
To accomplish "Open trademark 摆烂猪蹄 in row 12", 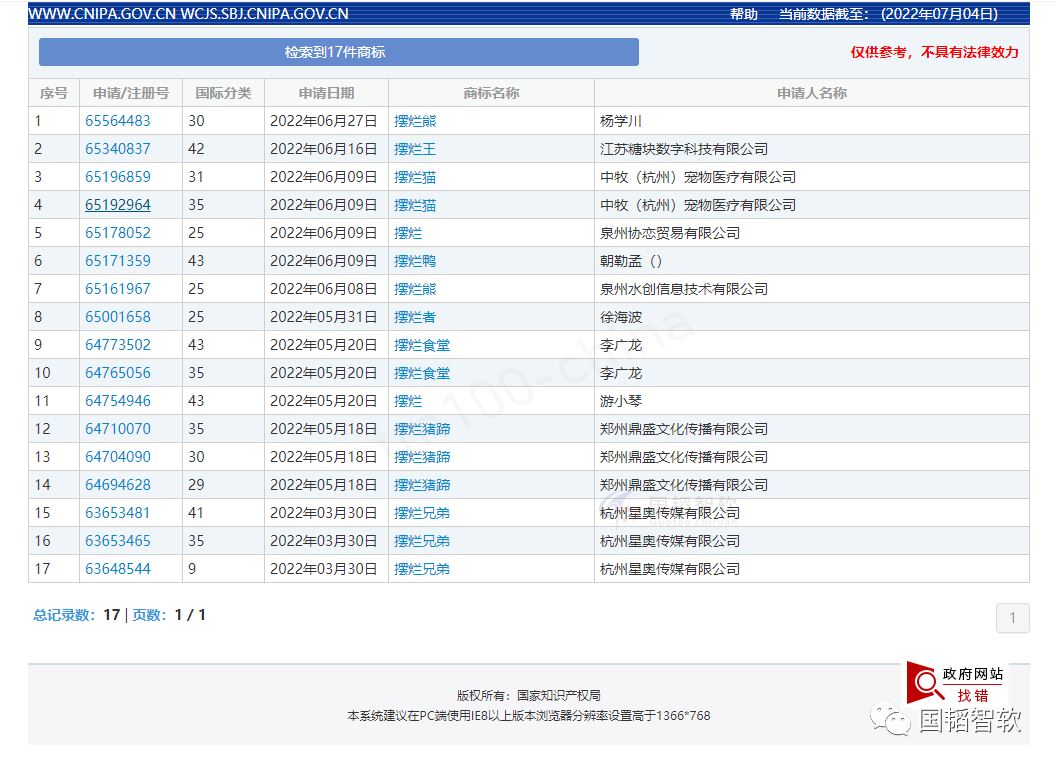I will click(x=422, y=429).
